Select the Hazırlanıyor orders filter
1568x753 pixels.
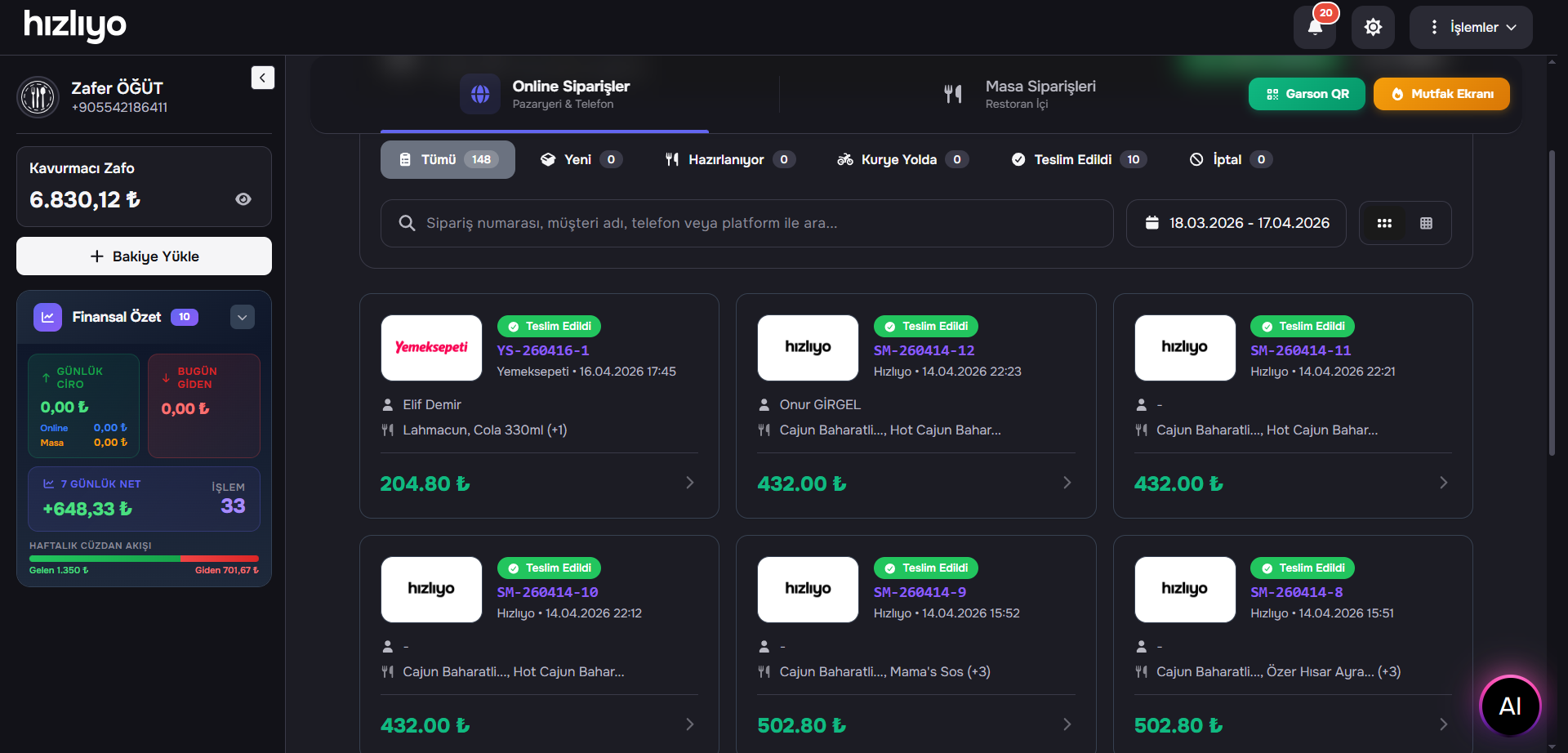(x=729, y=159)
